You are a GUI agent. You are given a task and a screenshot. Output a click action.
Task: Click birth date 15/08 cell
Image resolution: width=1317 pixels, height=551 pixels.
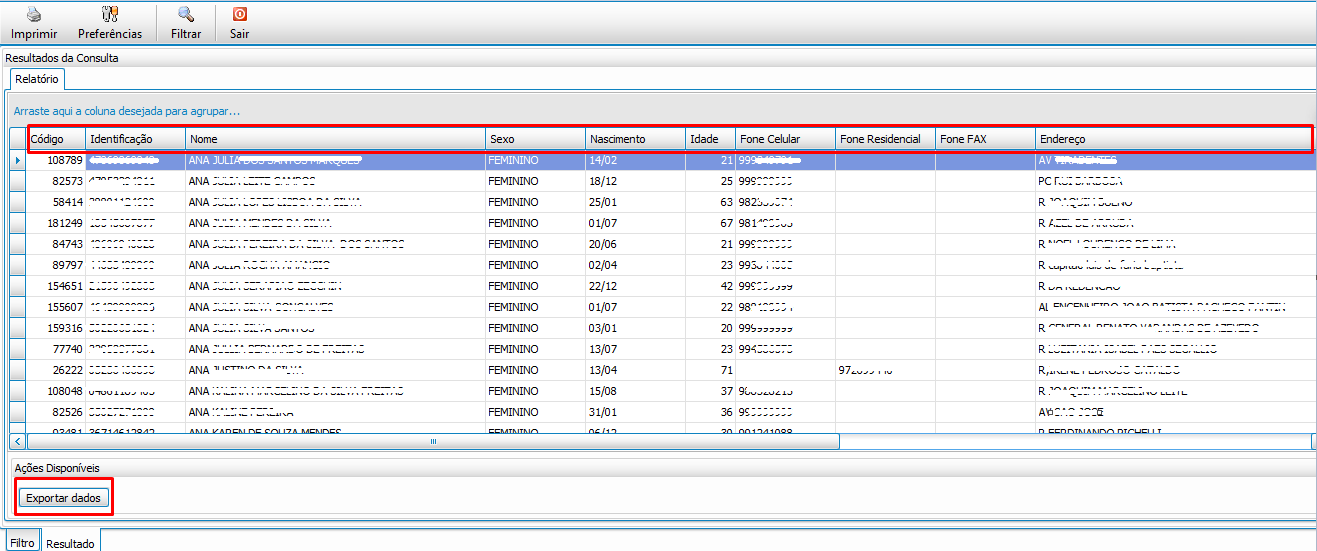635,391
